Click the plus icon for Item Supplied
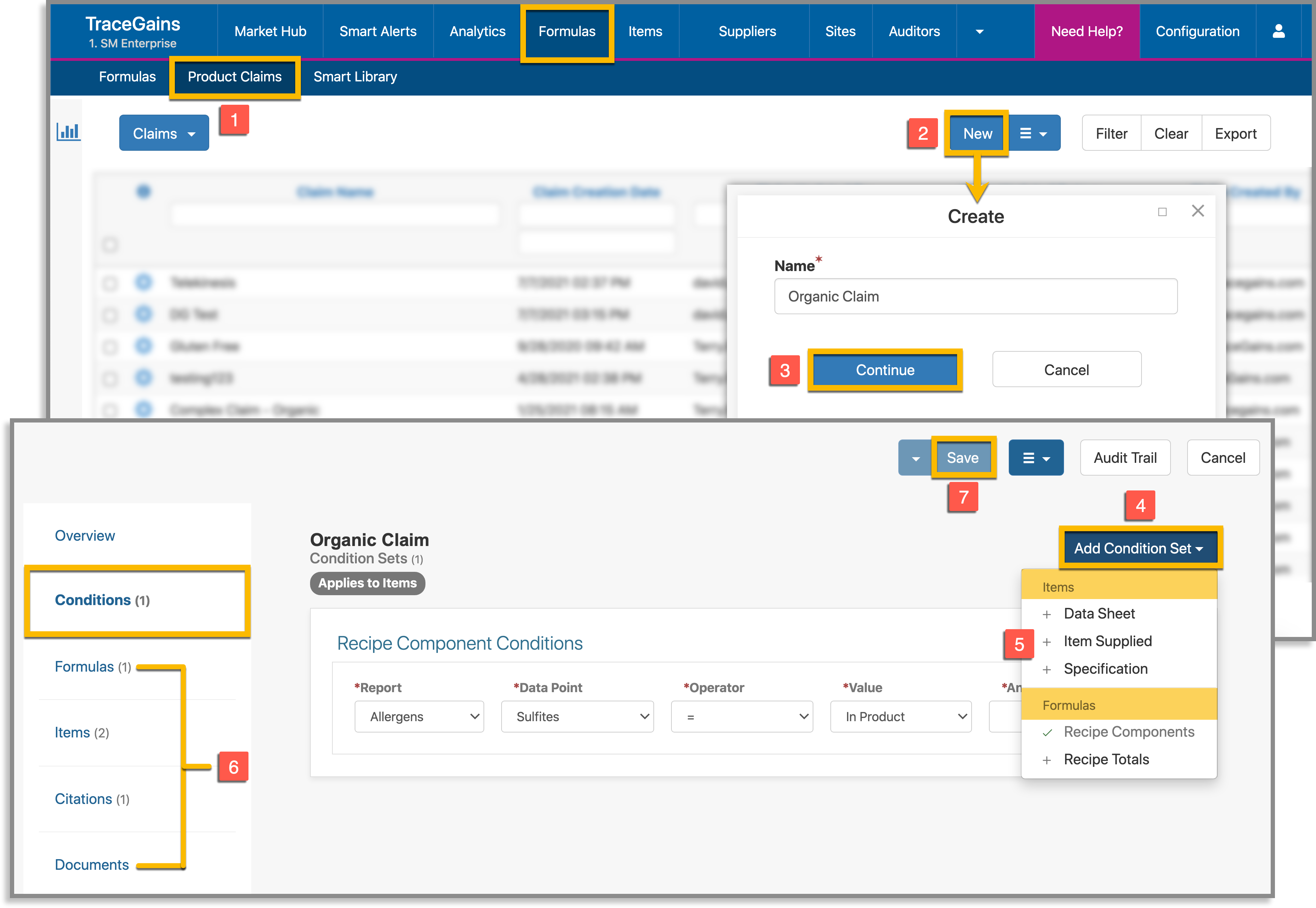Viewport: 1316px width, 908px height. coord(1046,642)
